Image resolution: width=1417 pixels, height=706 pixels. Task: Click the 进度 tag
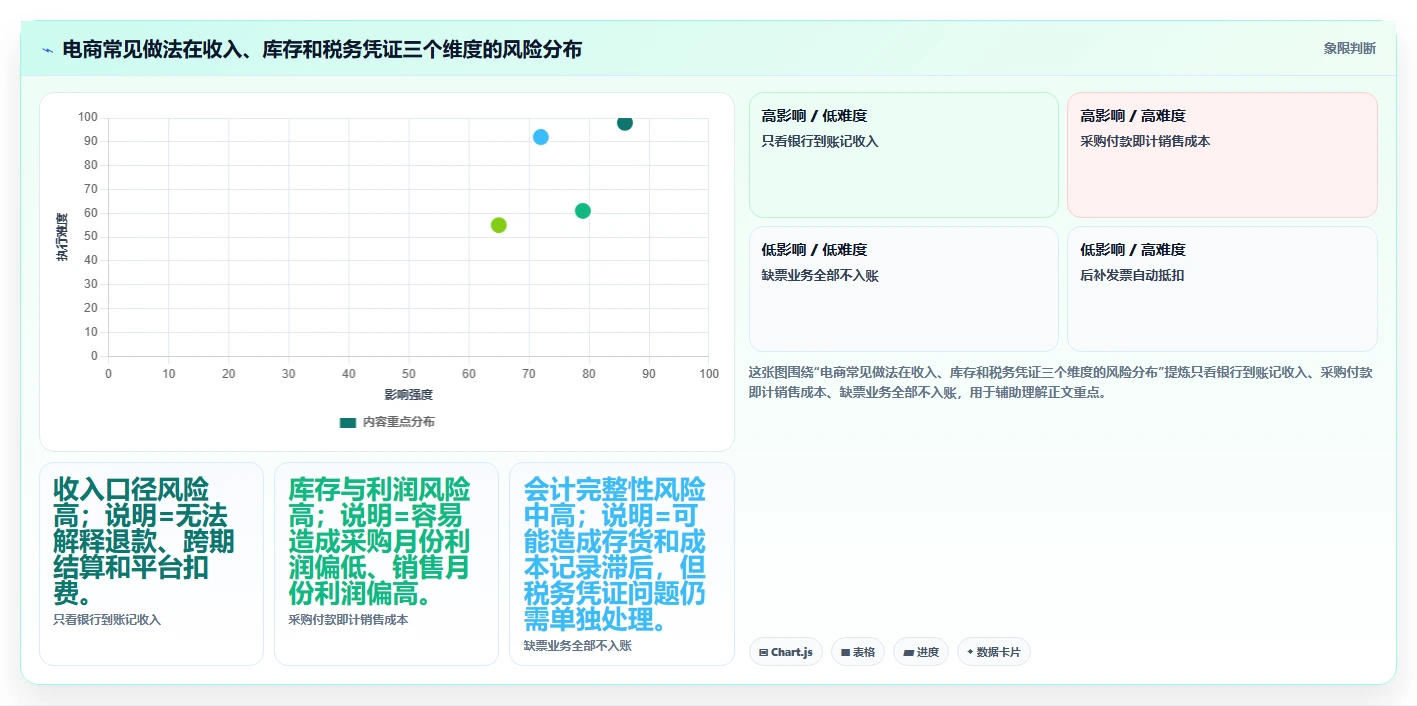tap(921, 652)
